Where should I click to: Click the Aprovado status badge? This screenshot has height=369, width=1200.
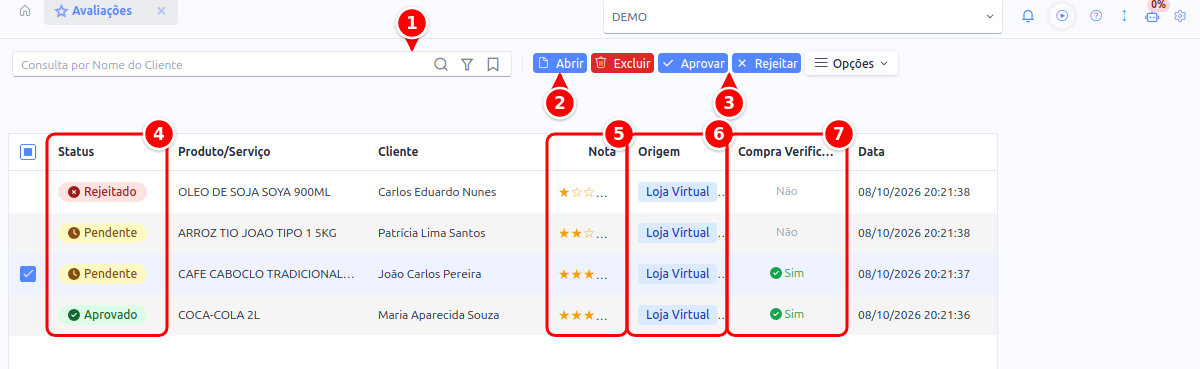[x=102, y=314]
